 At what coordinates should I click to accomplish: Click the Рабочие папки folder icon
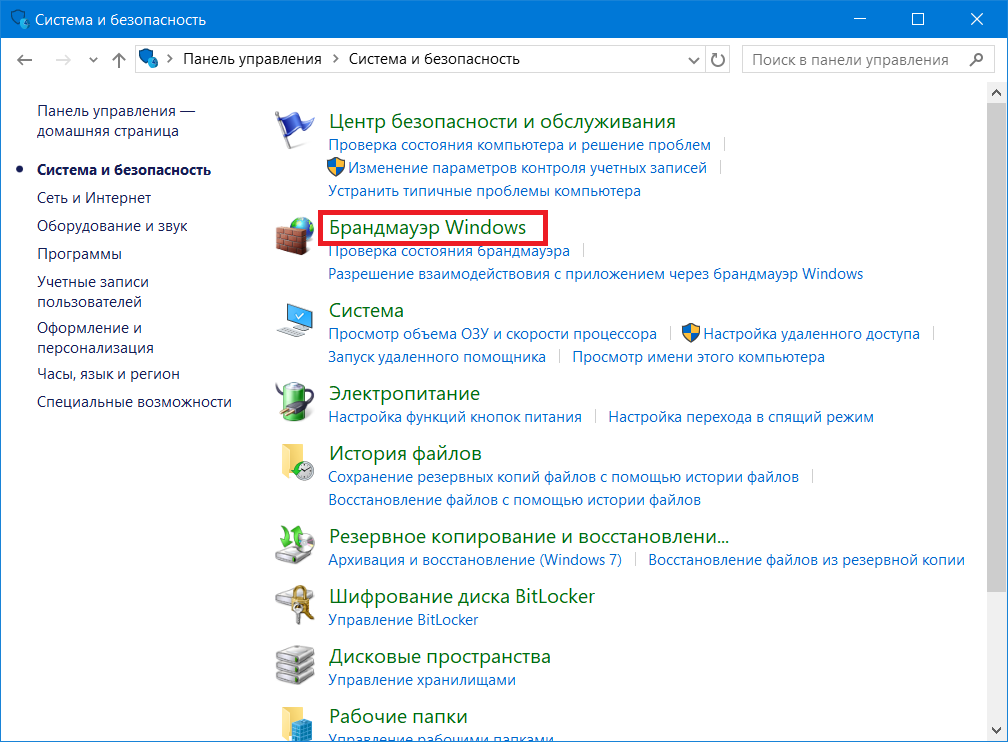point(296,723)
